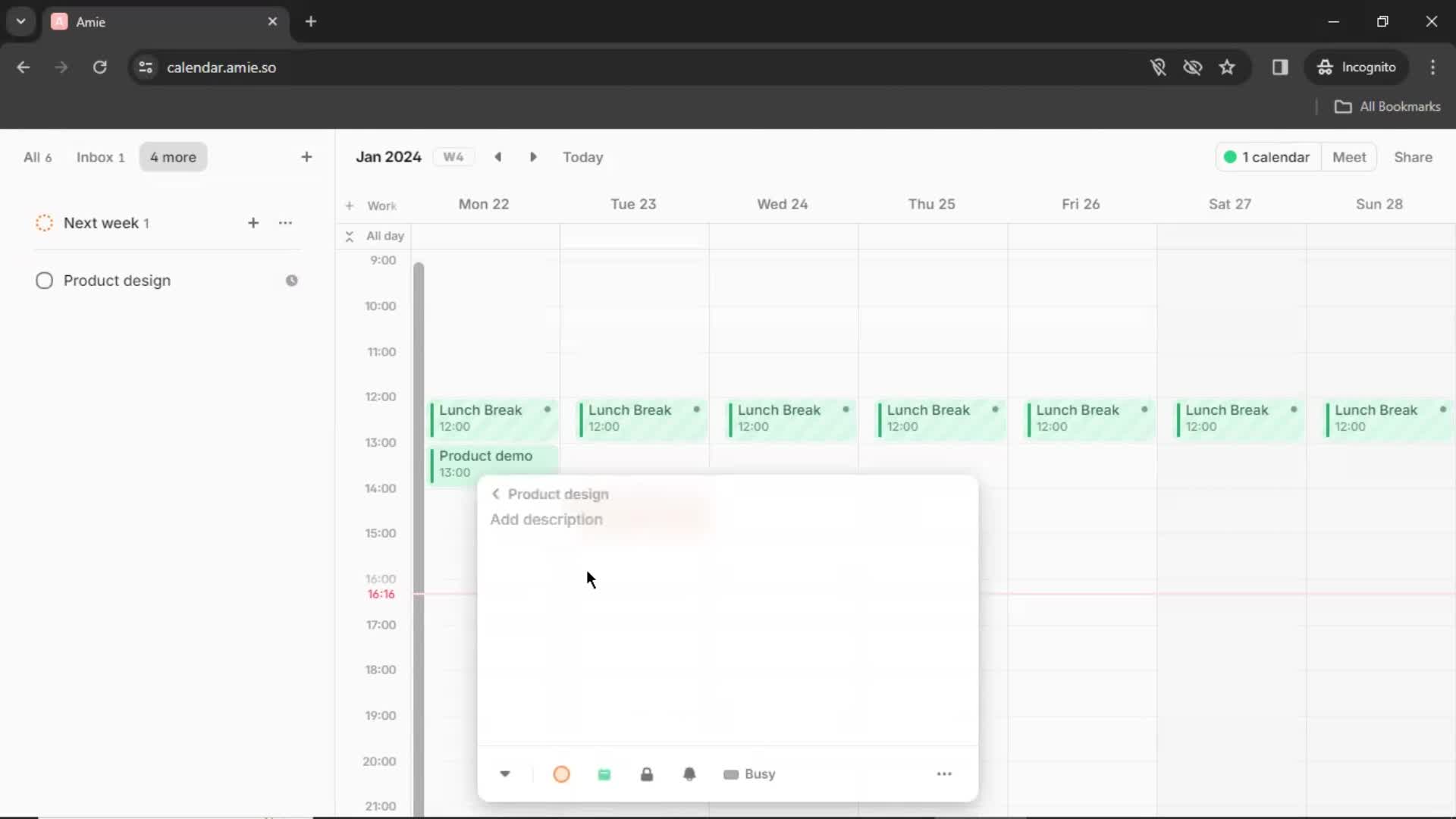Click the Jan 2024 month title
Screen dimensions: 1456x819
click(x=388, y=157)
